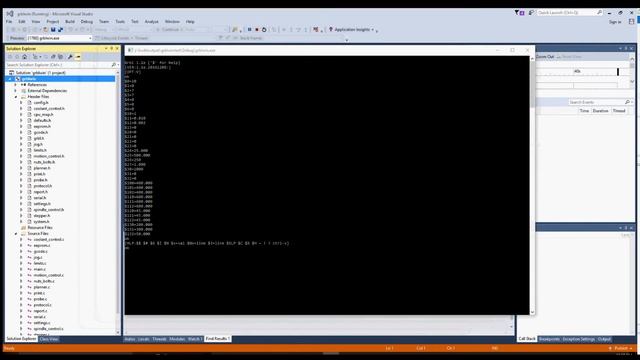Click the Quick Launch search magnifier icon
This screenshot has height=360, width=640.
coord(599,13)
